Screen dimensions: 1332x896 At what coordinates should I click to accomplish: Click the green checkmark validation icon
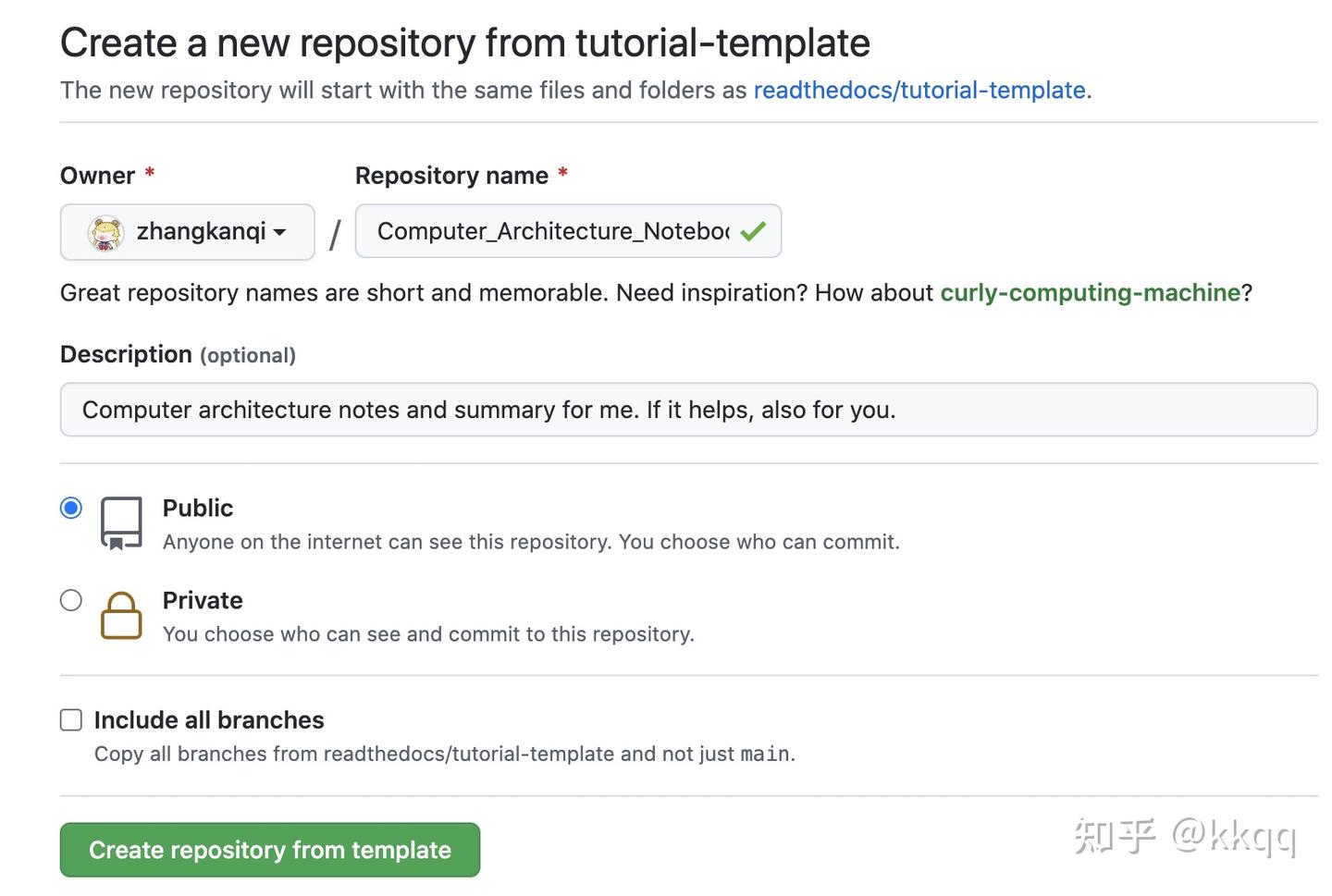coord(753,231)
